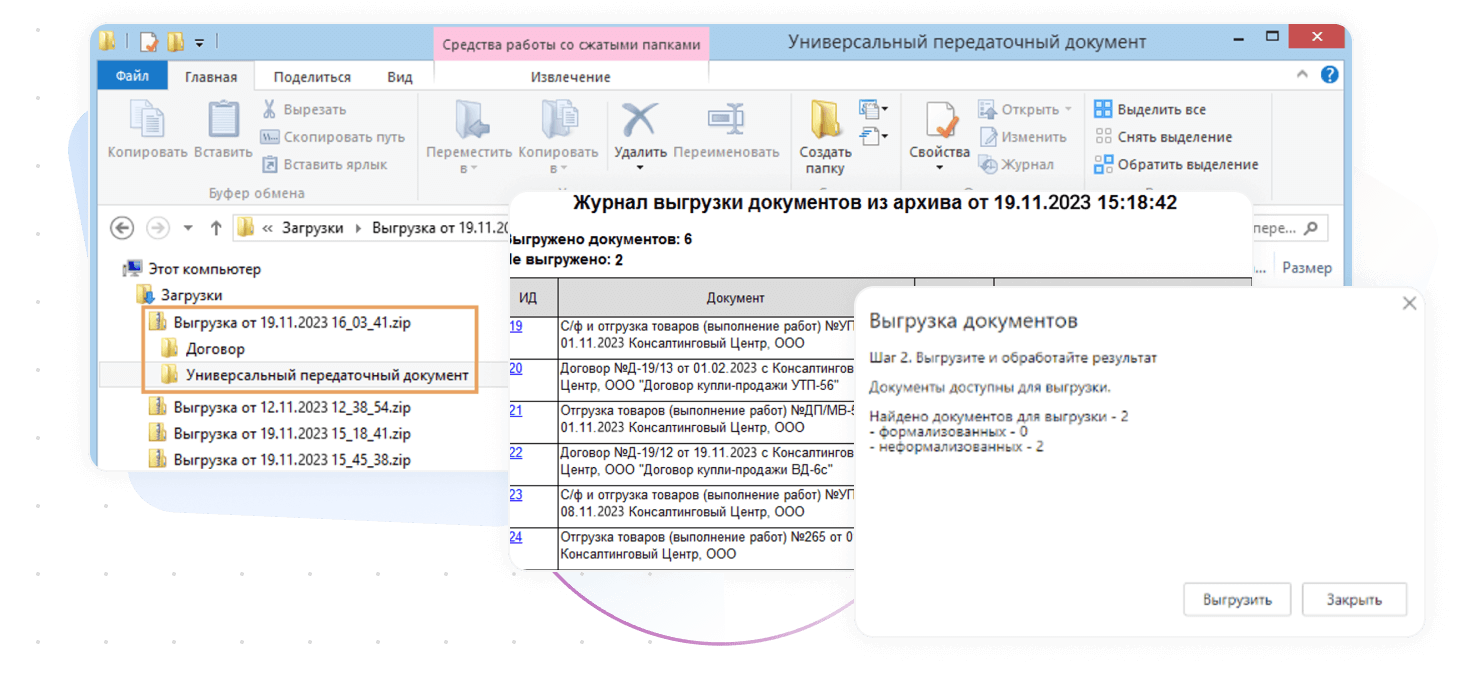1480x680 pixels.
Task: Select Выгрузка от 19.11.2023 15_18_41.zip
Action: click(279, 433)
